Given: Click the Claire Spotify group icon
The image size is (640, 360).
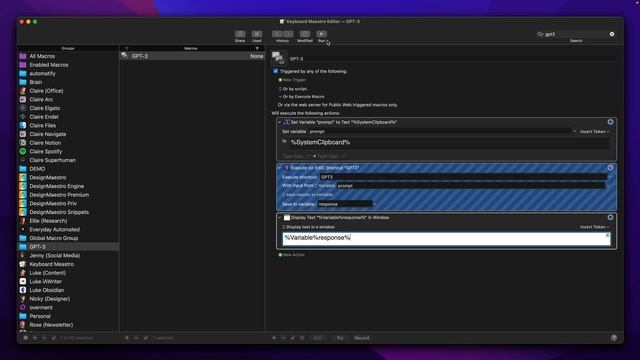Looking at the screenshot, I should point(23,151).
